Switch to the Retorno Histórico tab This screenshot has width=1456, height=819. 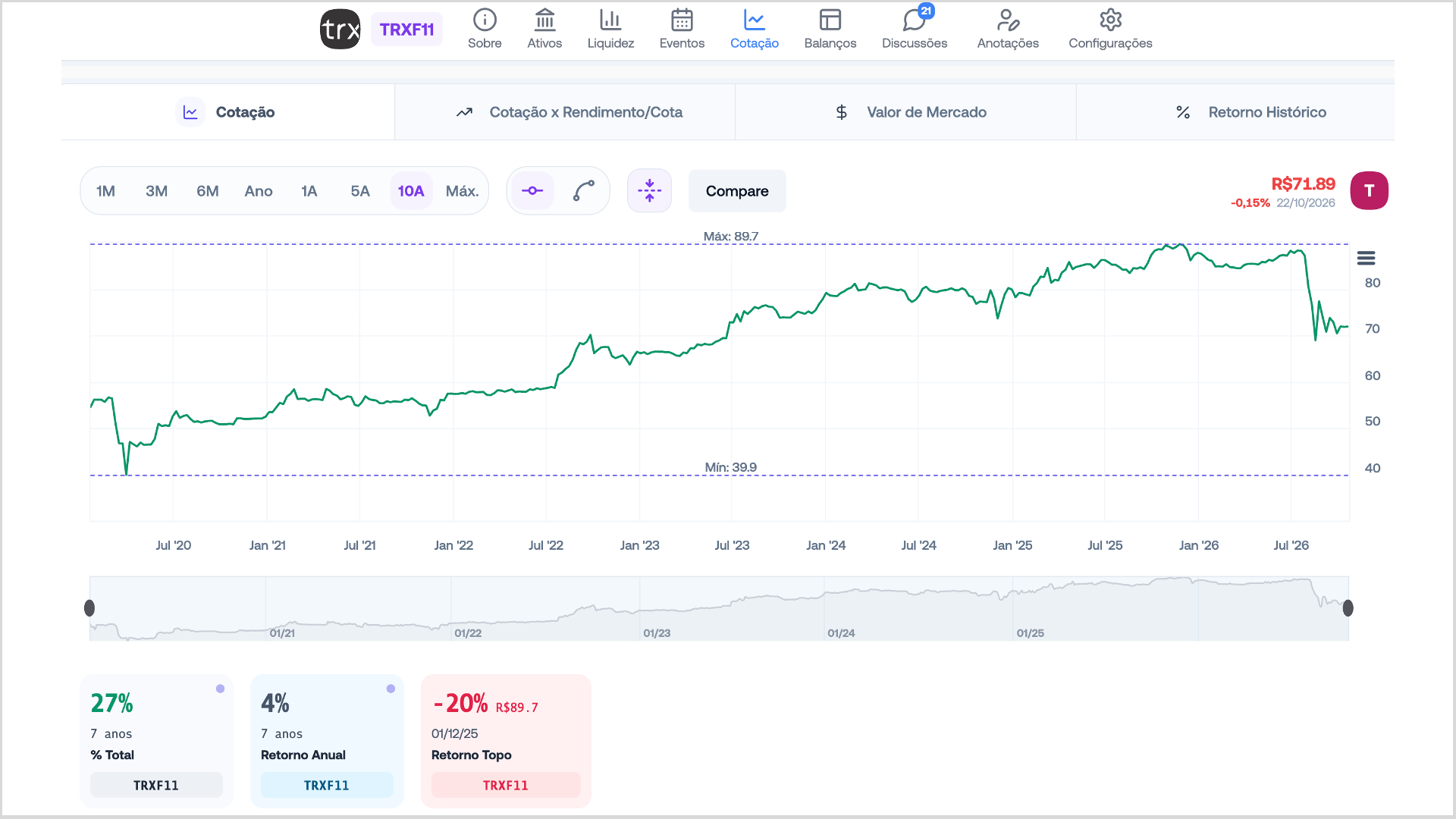tap(1235, 112)
